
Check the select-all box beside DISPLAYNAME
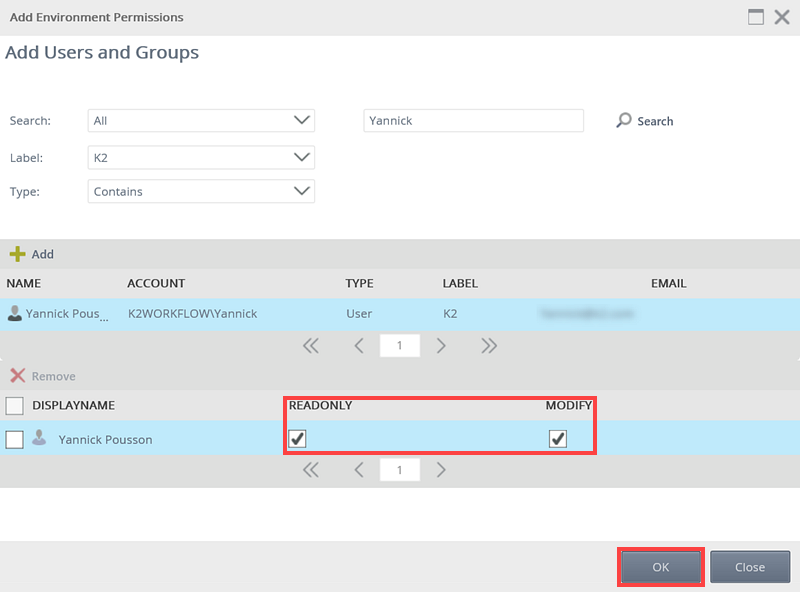(x=15, y=405)
